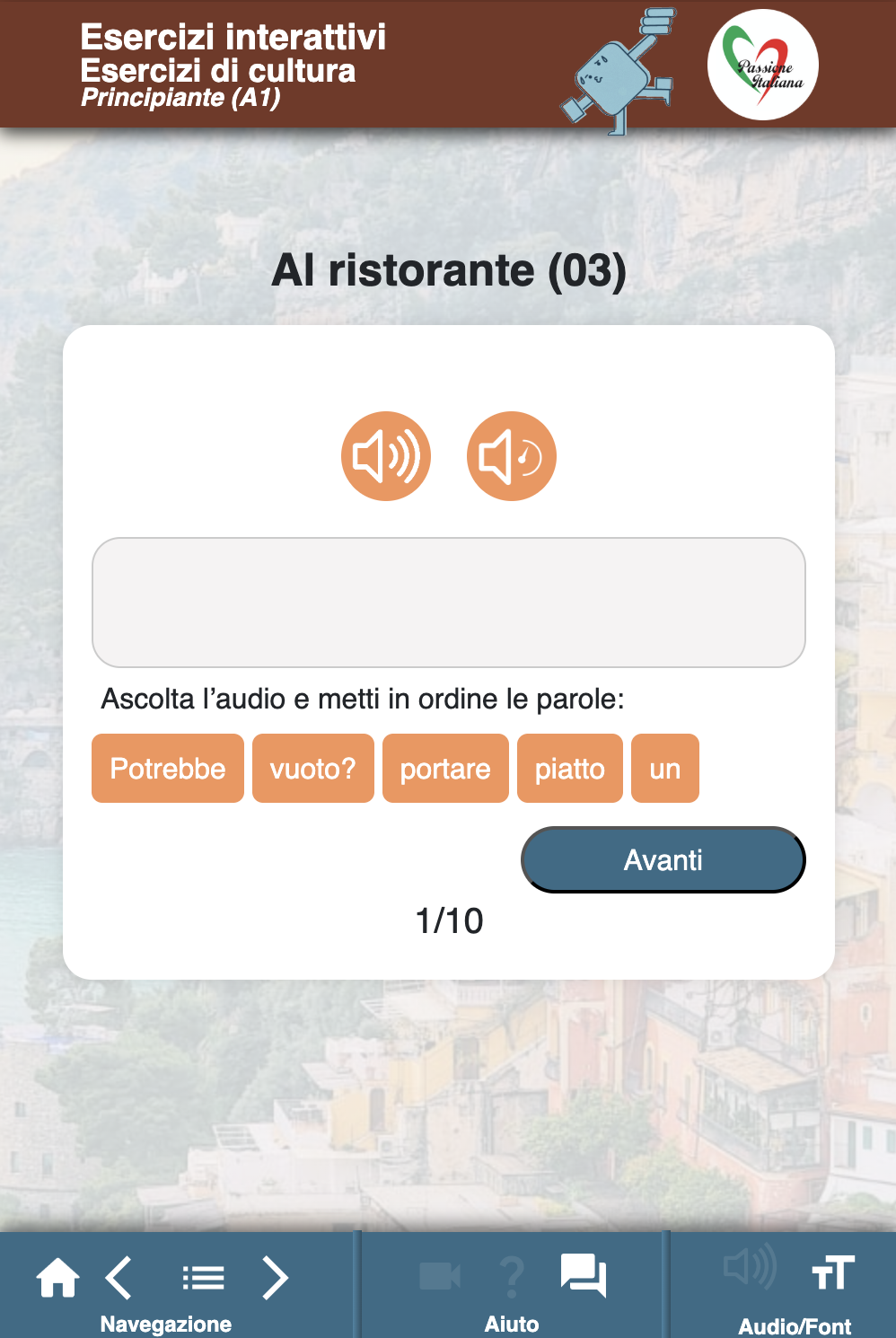Screen dimensions: 896x1338
Task: Click the empty answer box
Action: pyautogui.click(x=449, y=603)
